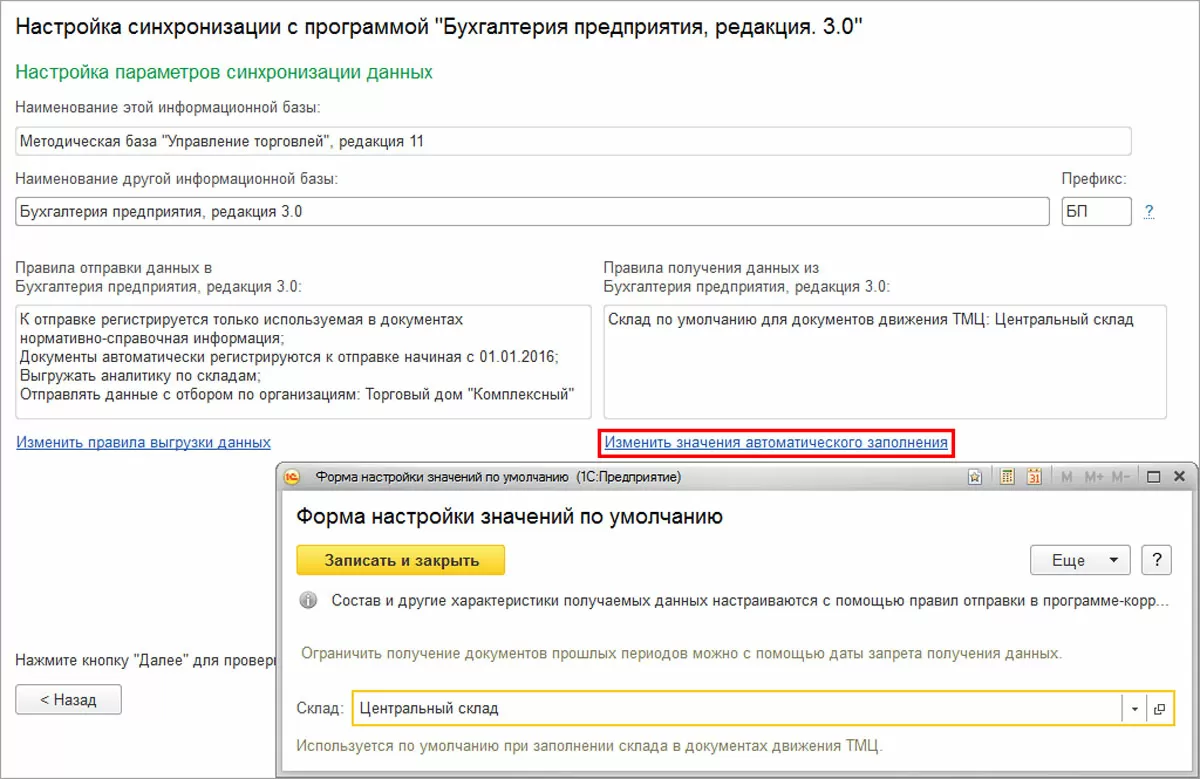
Task: Click the Префикс label
Action: pos(1094,178)
